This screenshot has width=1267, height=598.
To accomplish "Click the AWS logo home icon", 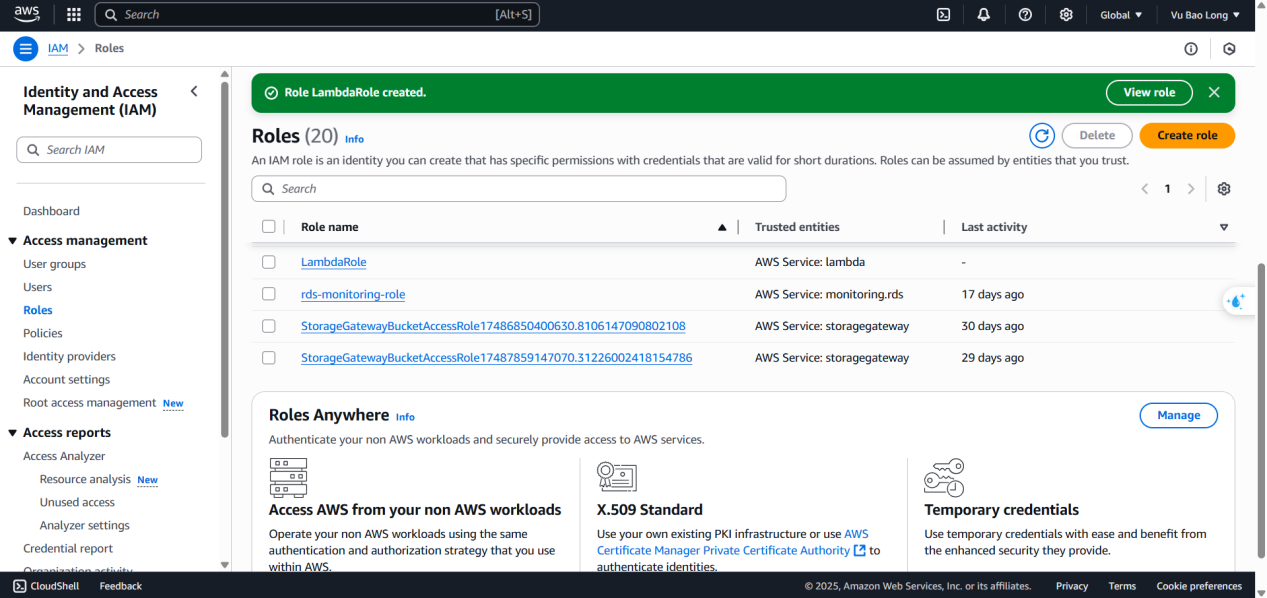I will [27, 14].
